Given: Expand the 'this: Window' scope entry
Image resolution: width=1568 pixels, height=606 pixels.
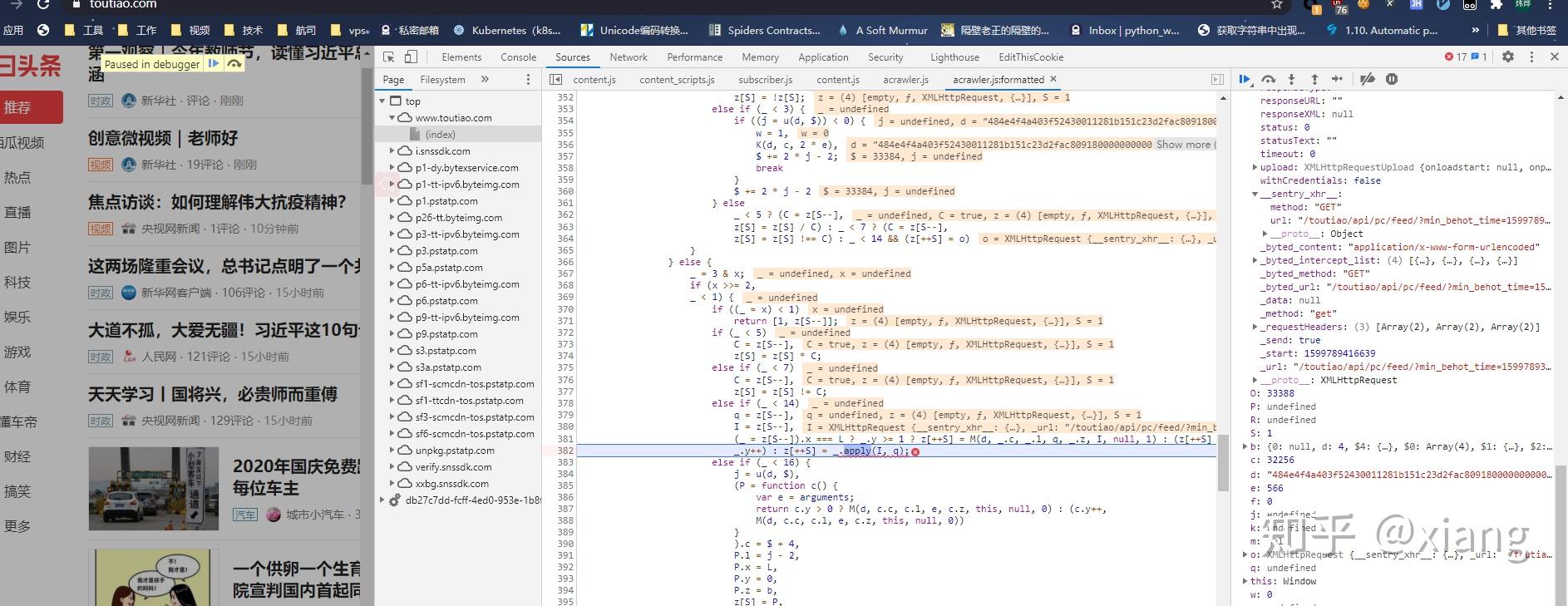Looking at the screenshot, I should pyautogui.click(x=1245, y=581).
